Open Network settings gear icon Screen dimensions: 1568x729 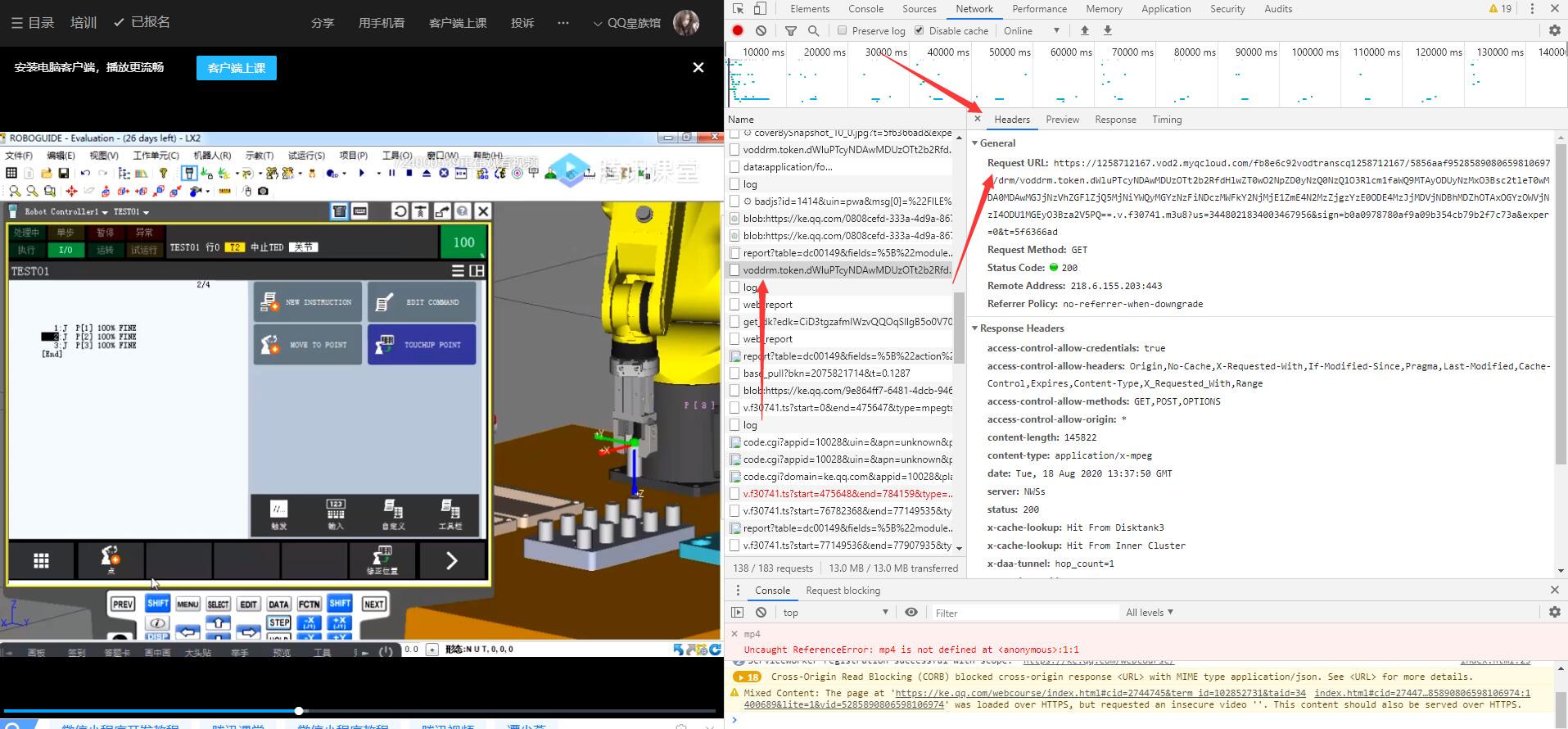click(1554, 30)
